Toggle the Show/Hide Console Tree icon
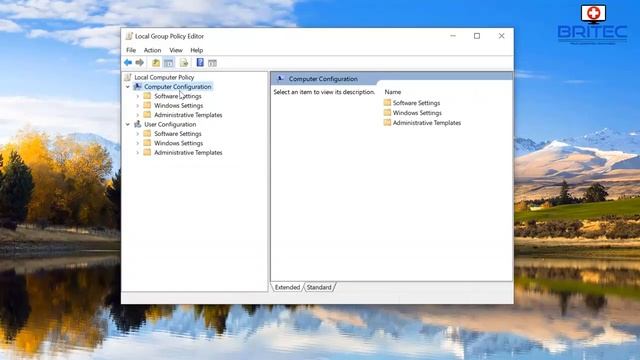The height and width of the screenshot is (360, 640). [168, 62]
